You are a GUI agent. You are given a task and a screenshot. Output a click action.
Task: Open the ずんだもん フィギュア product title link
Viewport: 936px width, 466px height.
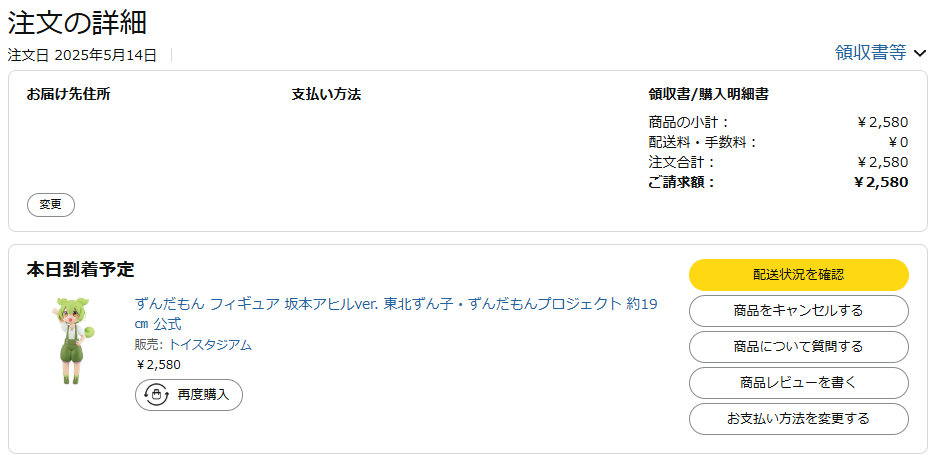(396, 314)
